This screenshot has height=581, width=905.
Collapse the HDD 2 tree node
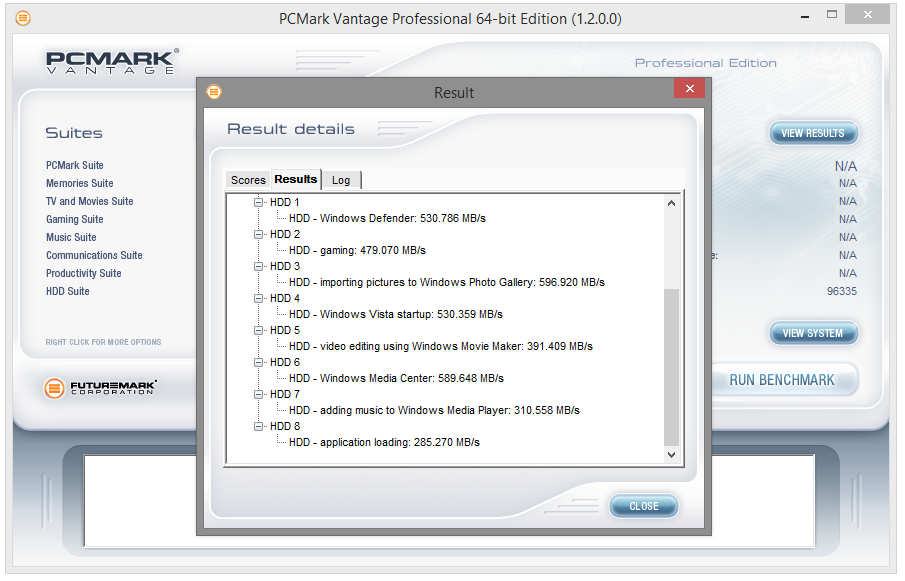coord(259,234)
